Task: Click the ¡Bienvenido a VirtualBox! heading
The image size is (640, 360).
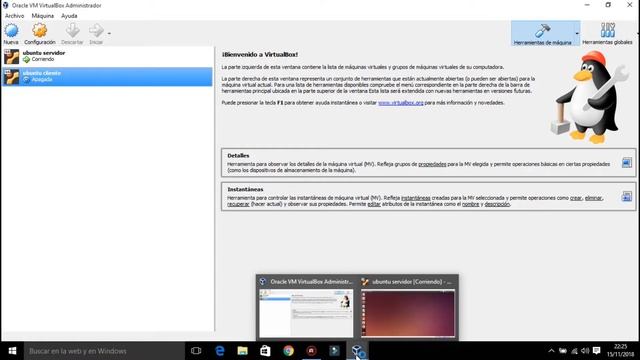Action: click(x=260, y=55)
